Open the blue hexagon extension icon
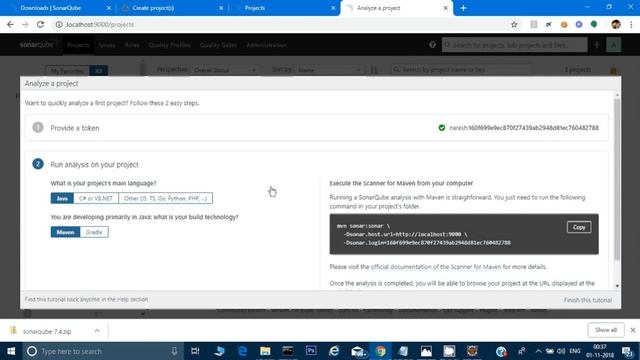The image size is (640, 360). pos(579,24)
